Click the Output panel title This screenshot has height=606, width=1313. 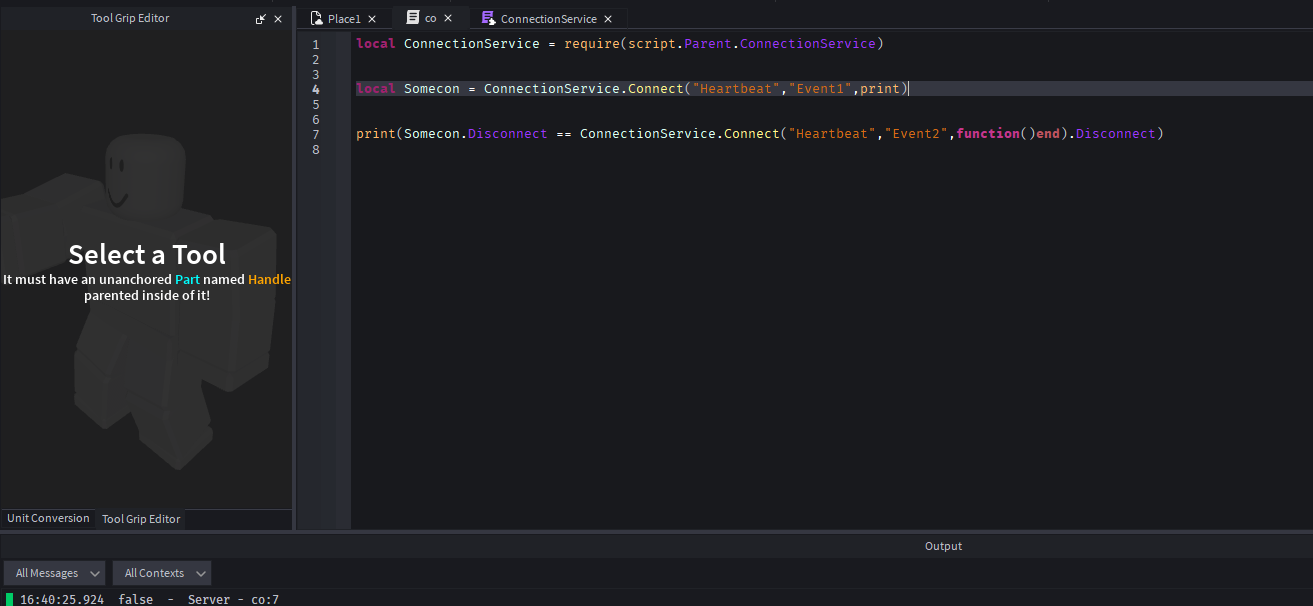(943, 546)
